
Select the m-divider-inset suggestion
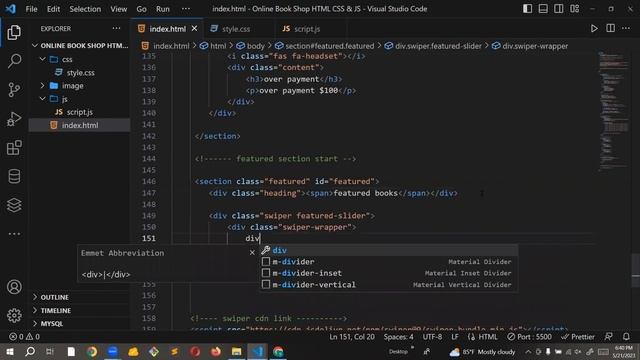tap(389, 273)
